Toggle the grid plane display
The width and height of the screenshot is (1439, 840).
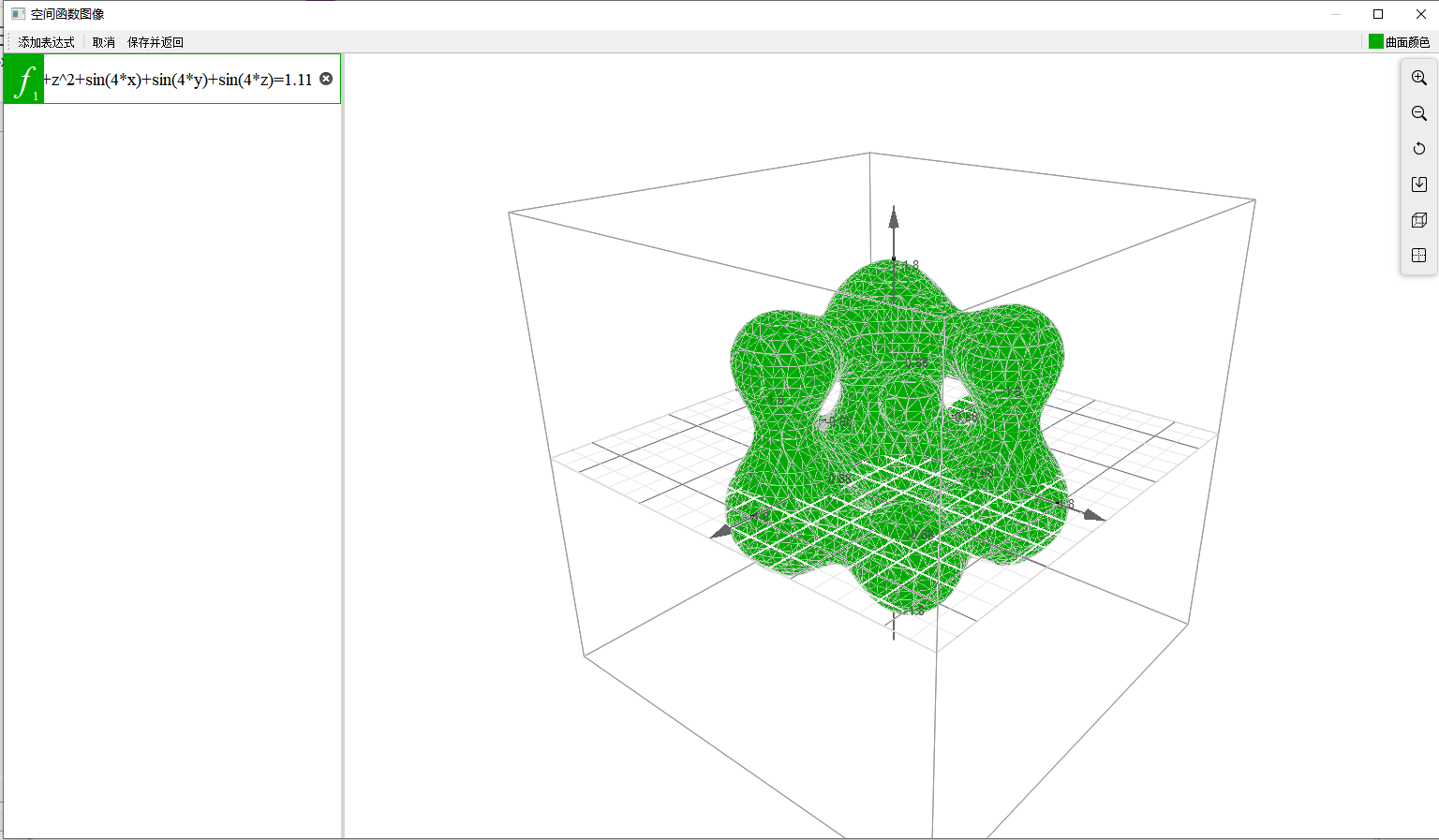tap(1418, 256)
